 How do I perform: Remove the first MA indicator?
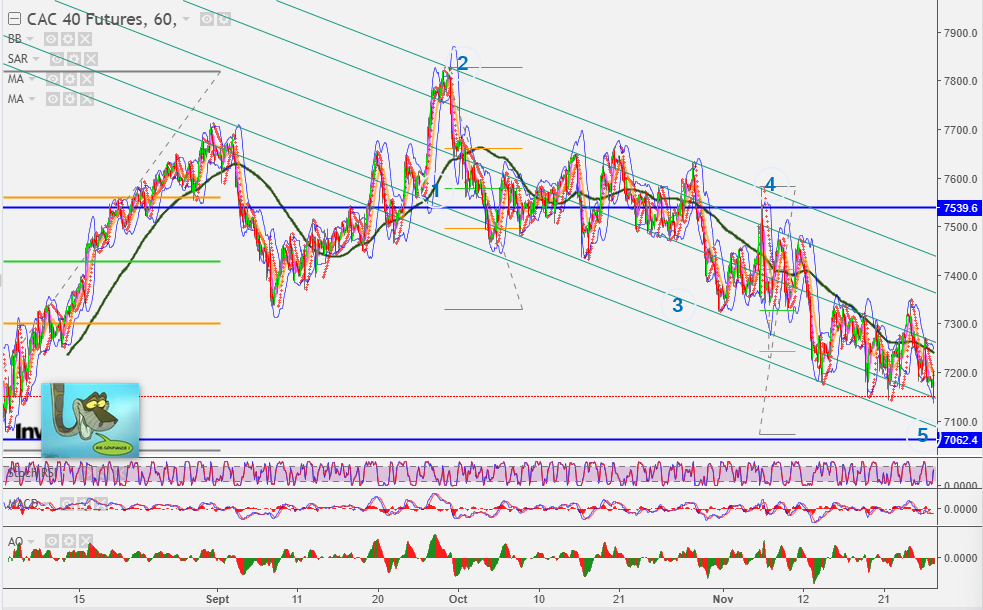click(x=87, y=79)
